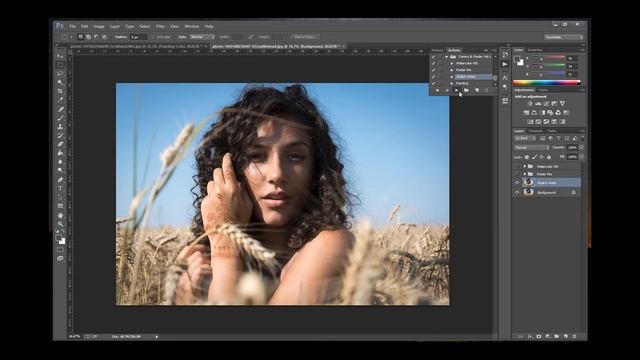The height and width of the screenshot is (360, 640).
Task: Toggle the Painting action checkmark
Action: [x=433, y=83]
